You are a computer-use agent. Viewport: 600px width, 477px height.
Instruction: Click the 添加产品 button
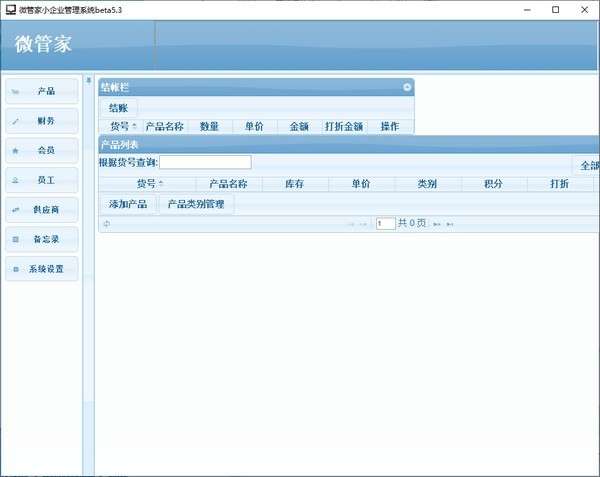(x=127, y=204)
